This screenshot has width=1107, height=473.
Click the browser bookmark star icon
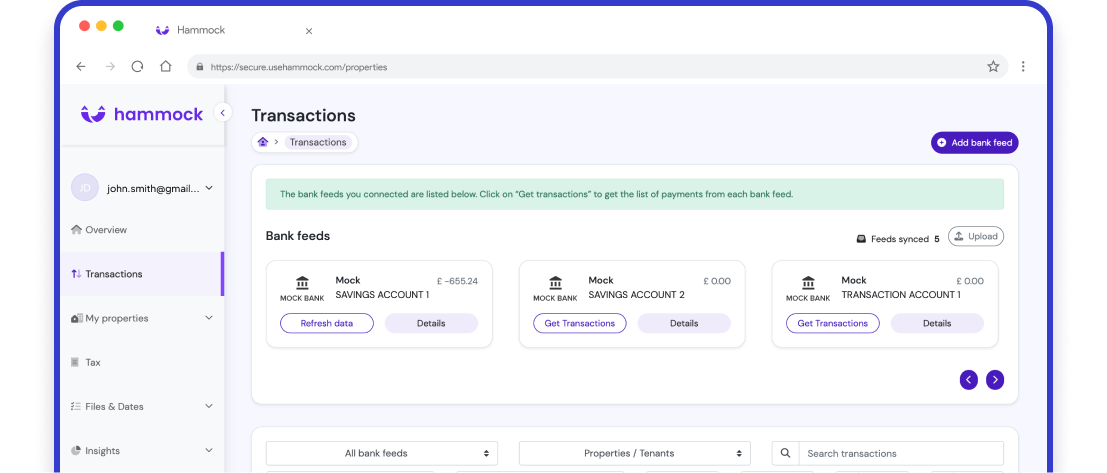[993, 67]
